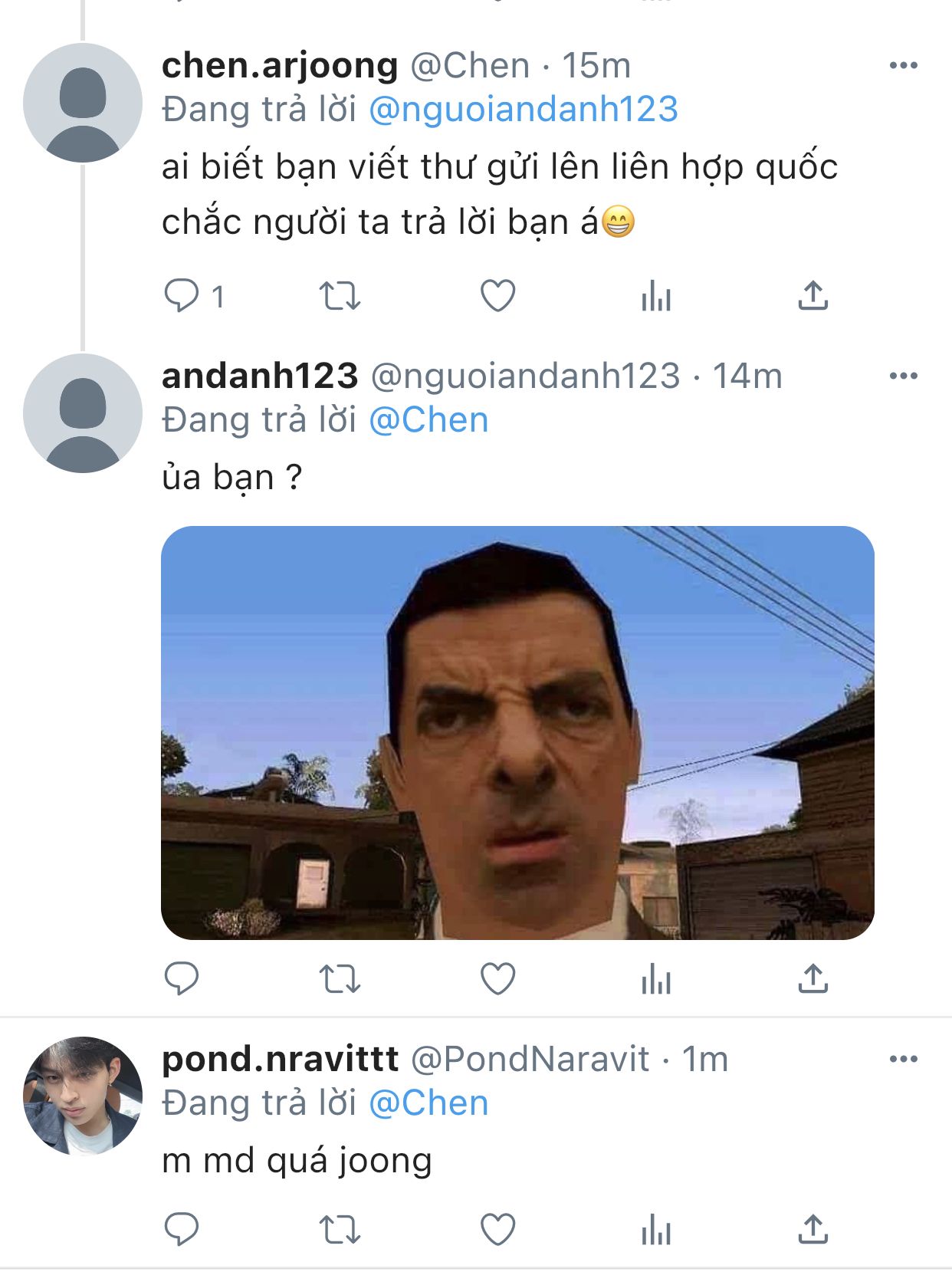View analytics for chen.arjoong's tweet
952x1272 pixels.
point(656,296)
